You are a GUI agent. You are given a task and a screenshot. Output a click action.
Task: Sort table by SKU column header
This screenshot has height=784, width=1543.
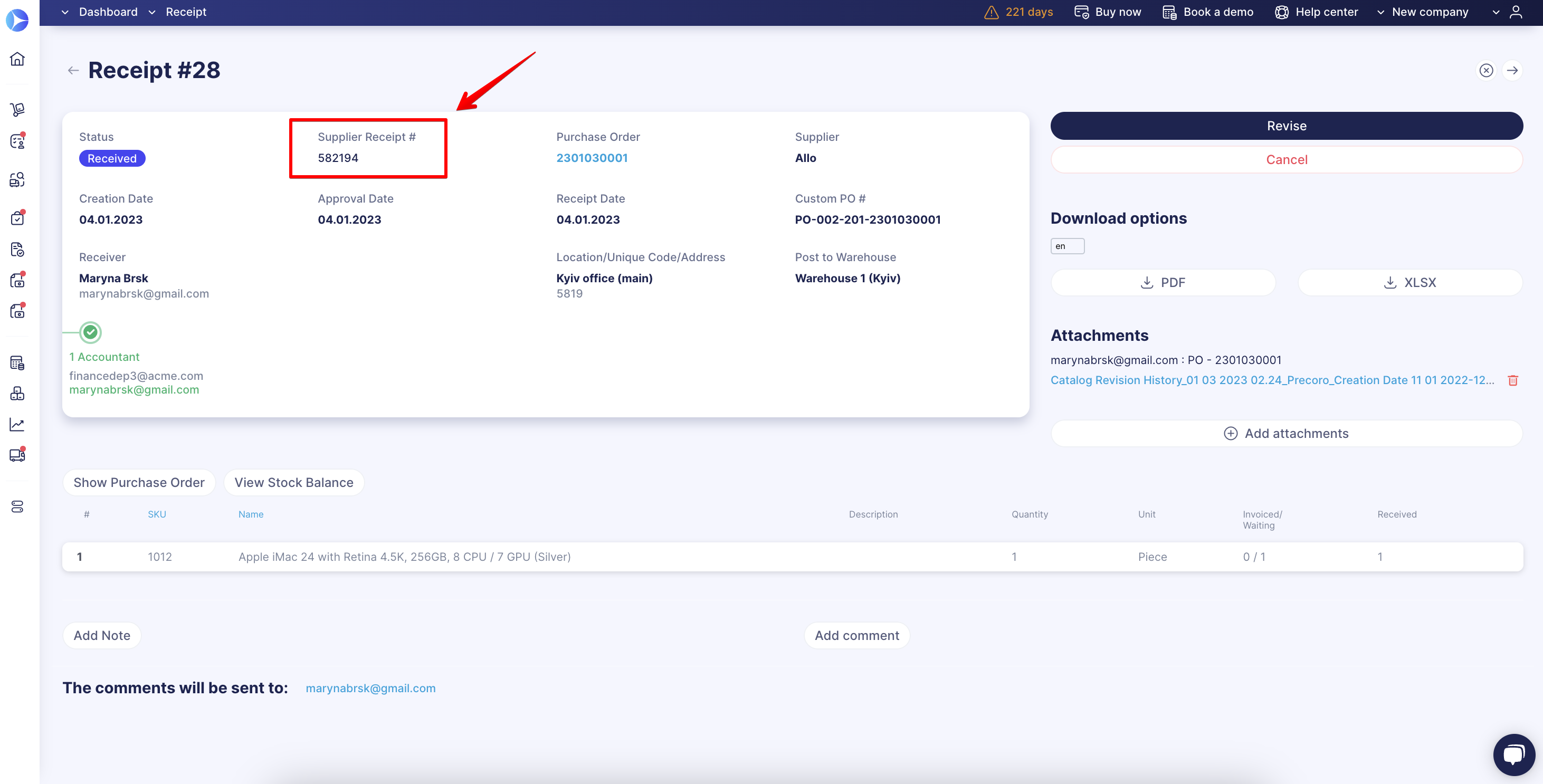(157, 514)
